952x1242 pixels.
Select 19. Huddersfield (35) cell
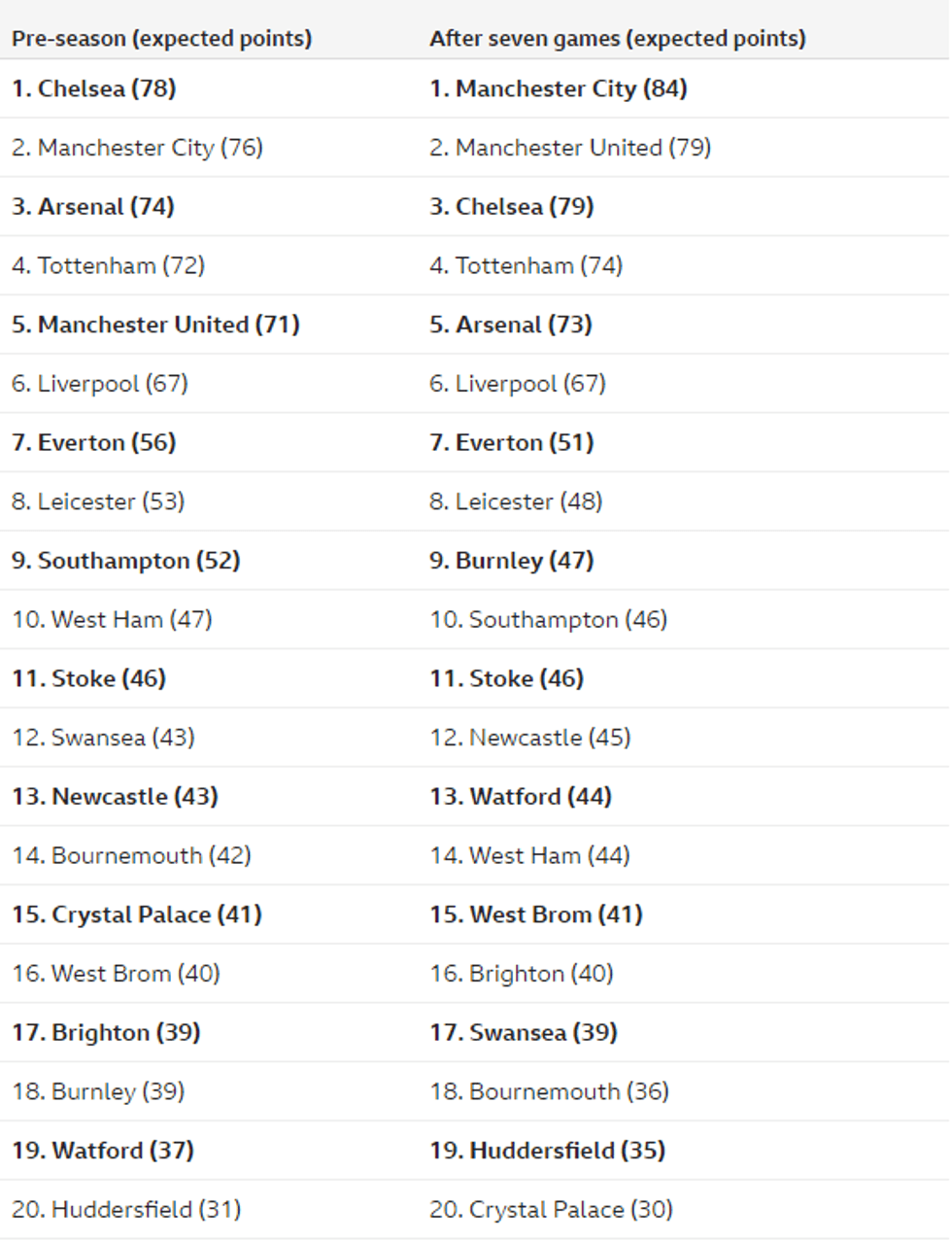[x=548, y=1151]
